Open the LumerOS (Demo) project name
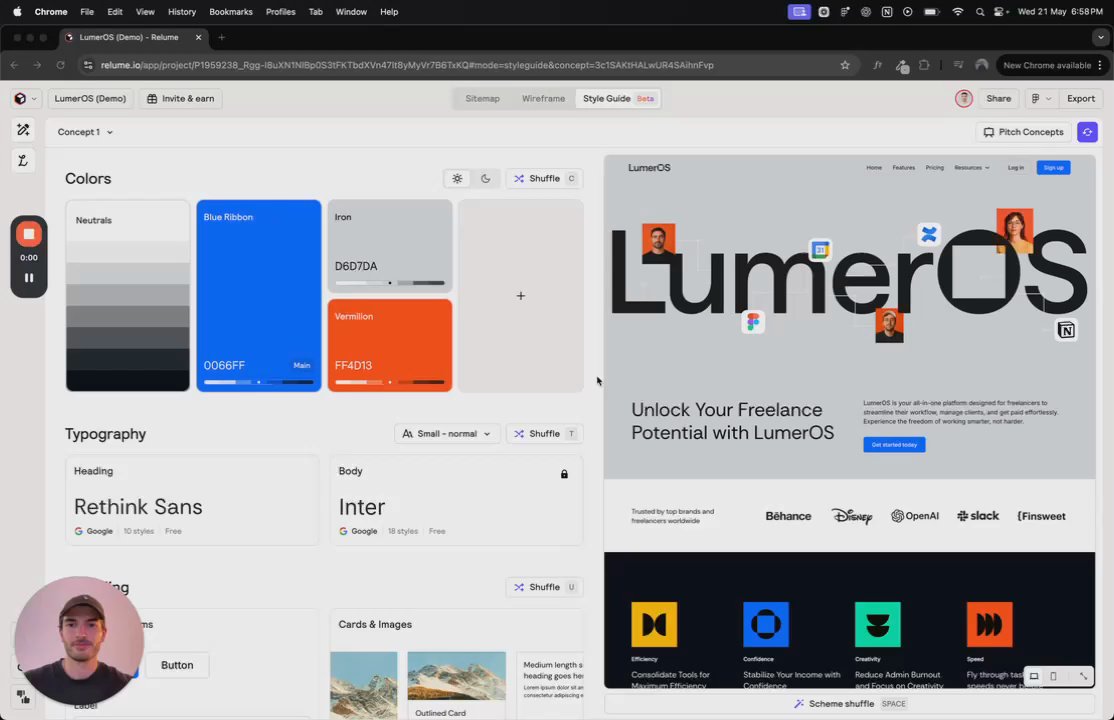 (90, 99)
